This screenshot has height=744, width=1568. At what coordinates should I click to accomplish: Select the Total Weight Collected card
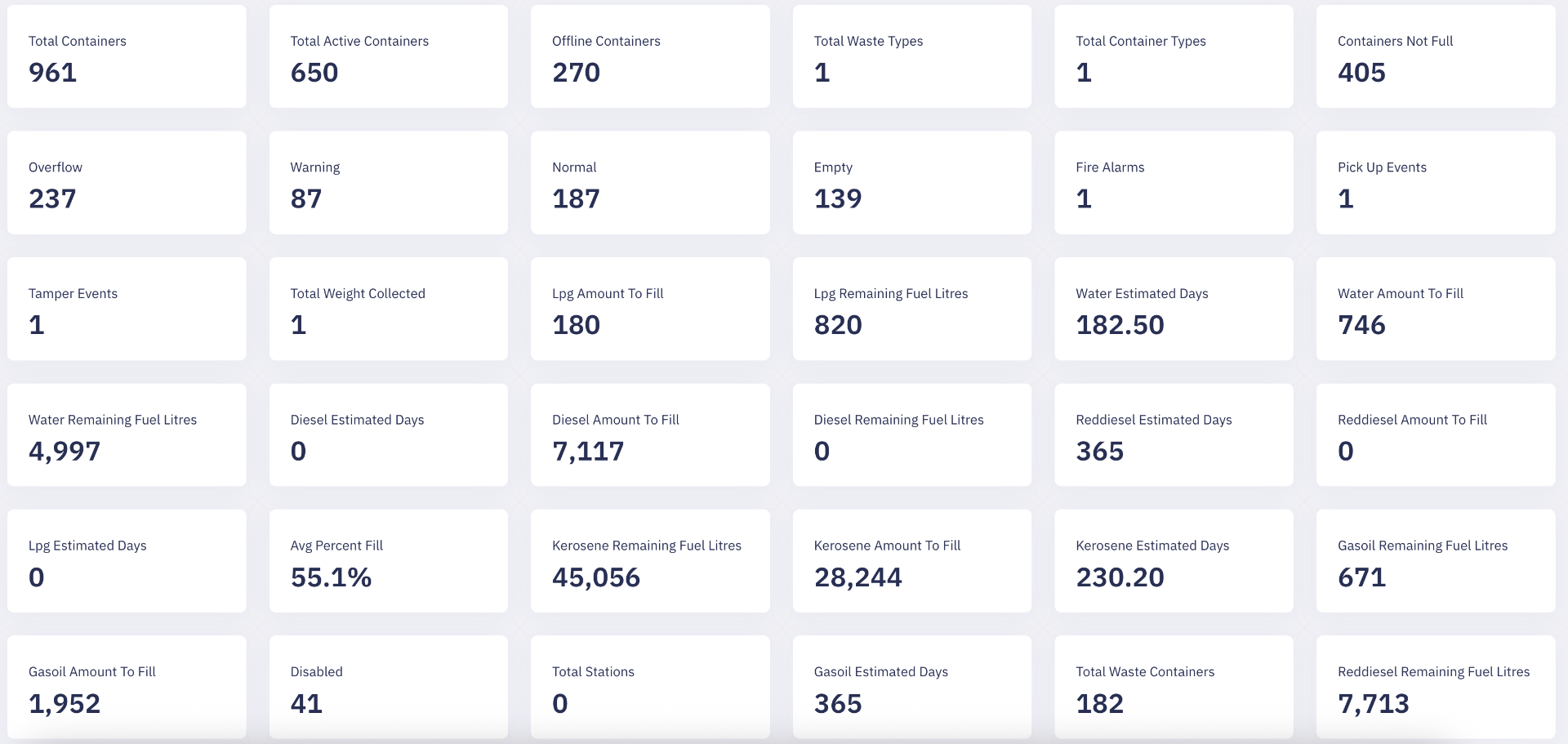point(389,308)
